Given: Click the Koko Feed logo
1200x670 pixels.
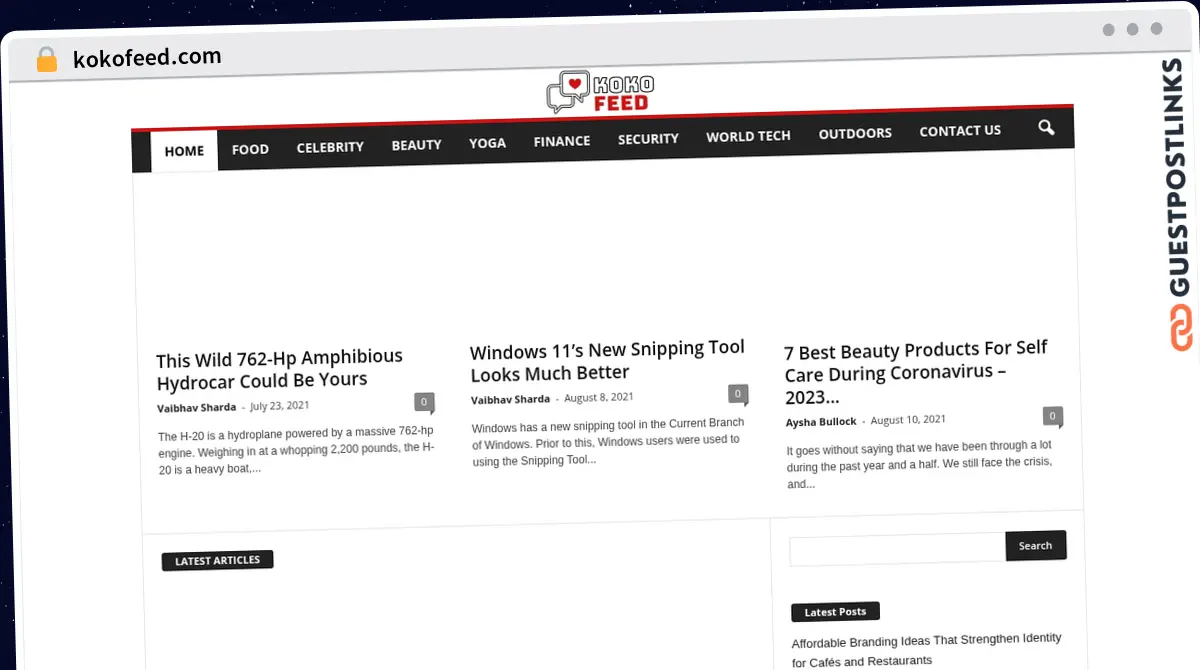Looking at the screenshot, I should point(600,92).
